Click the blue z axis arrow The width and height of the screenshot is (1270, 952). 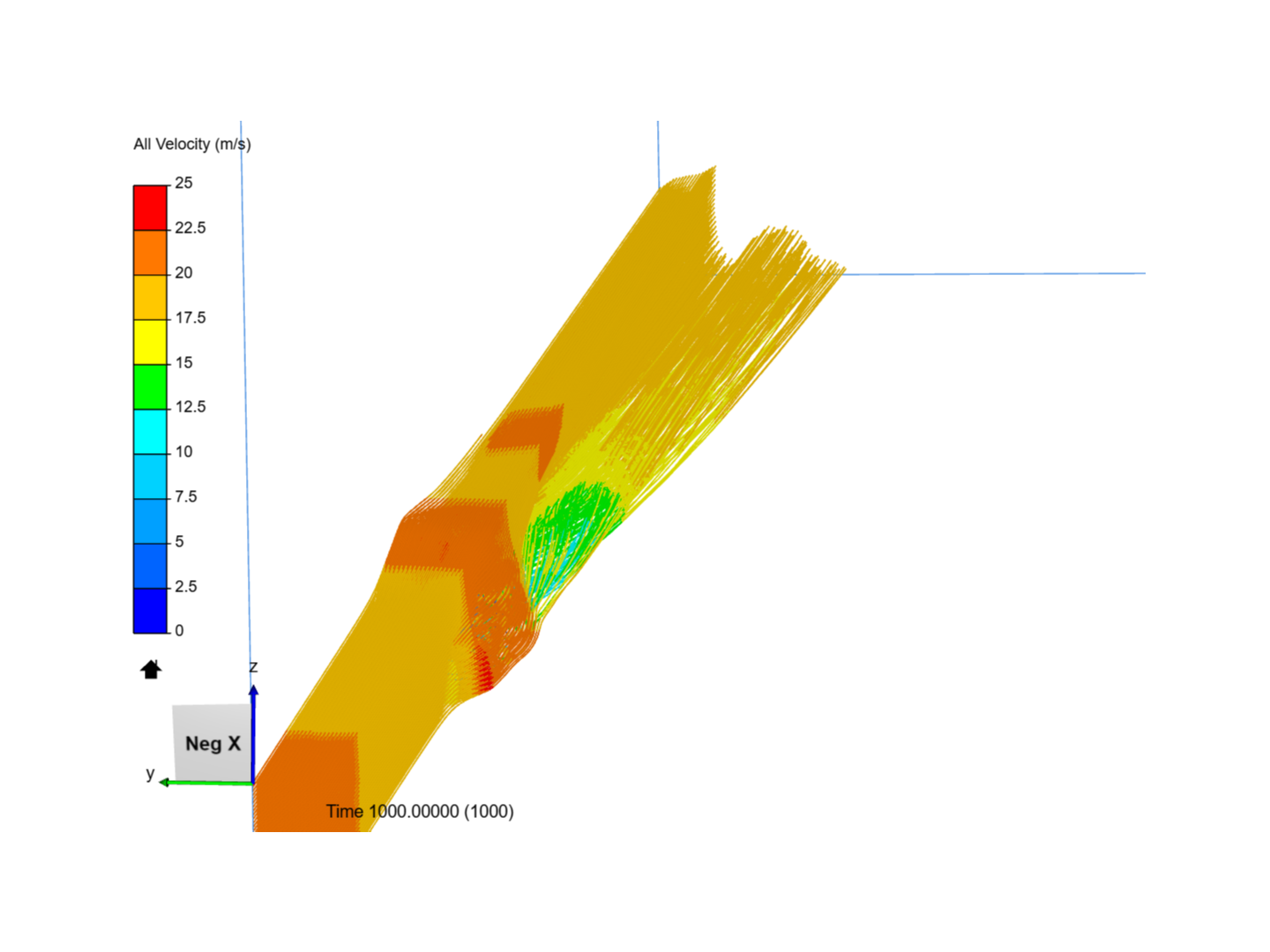(253, 734)
